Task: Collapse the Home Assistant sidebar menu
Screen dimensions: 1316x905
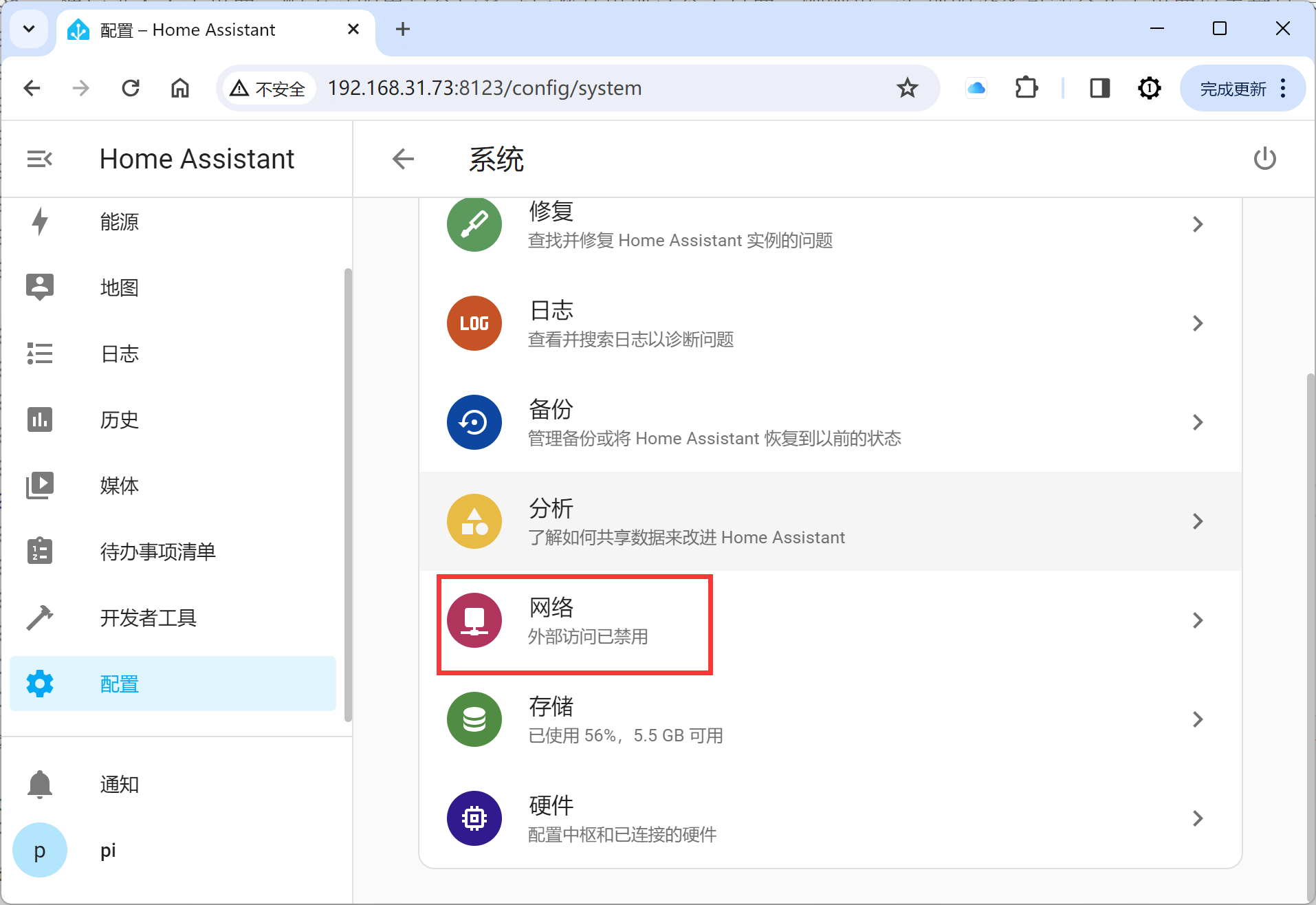Action: coord(40,159)
